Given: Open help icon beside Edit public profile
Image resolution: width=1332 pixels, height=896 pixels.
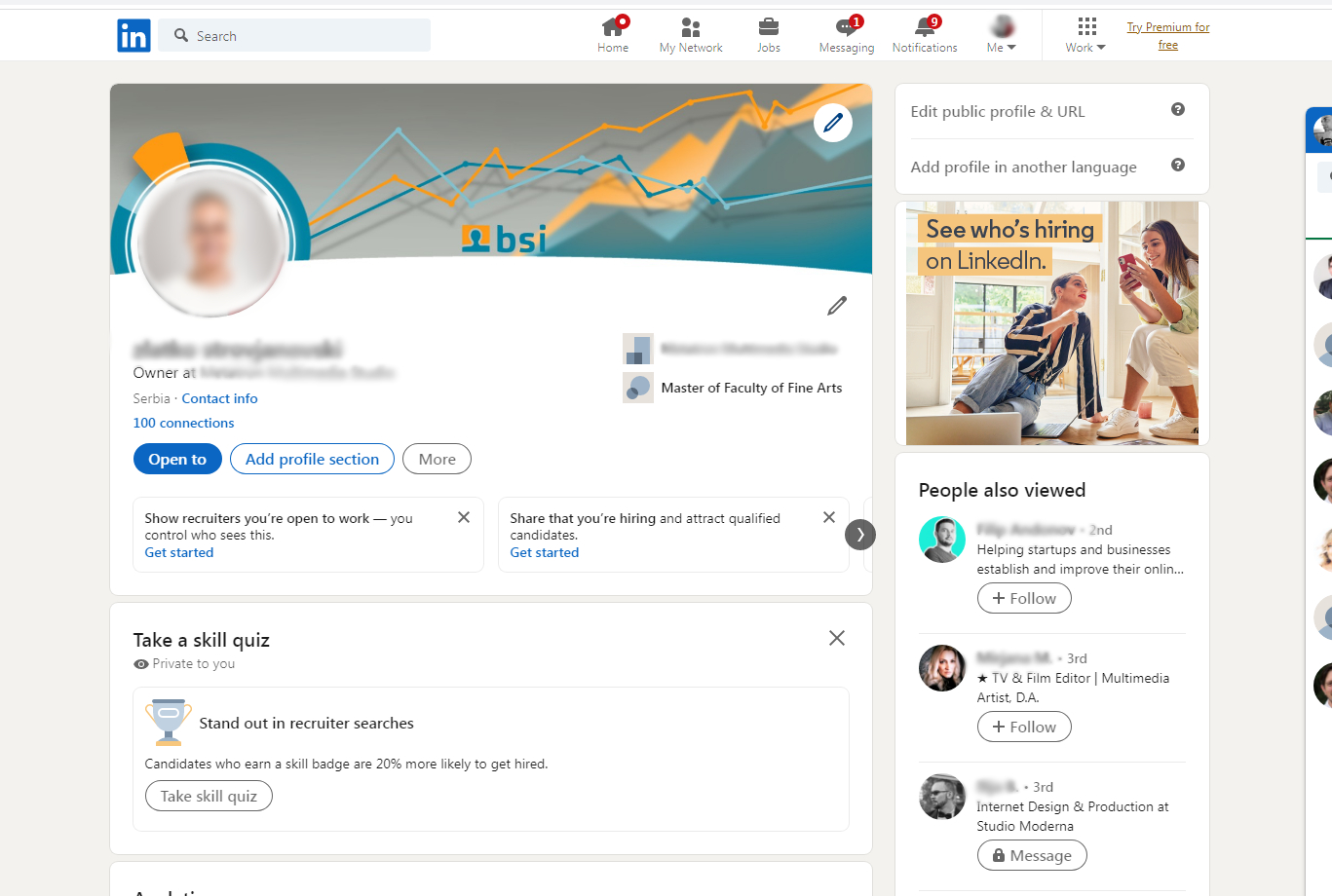Looking at the screenshot, I should tap(1178, 109).
